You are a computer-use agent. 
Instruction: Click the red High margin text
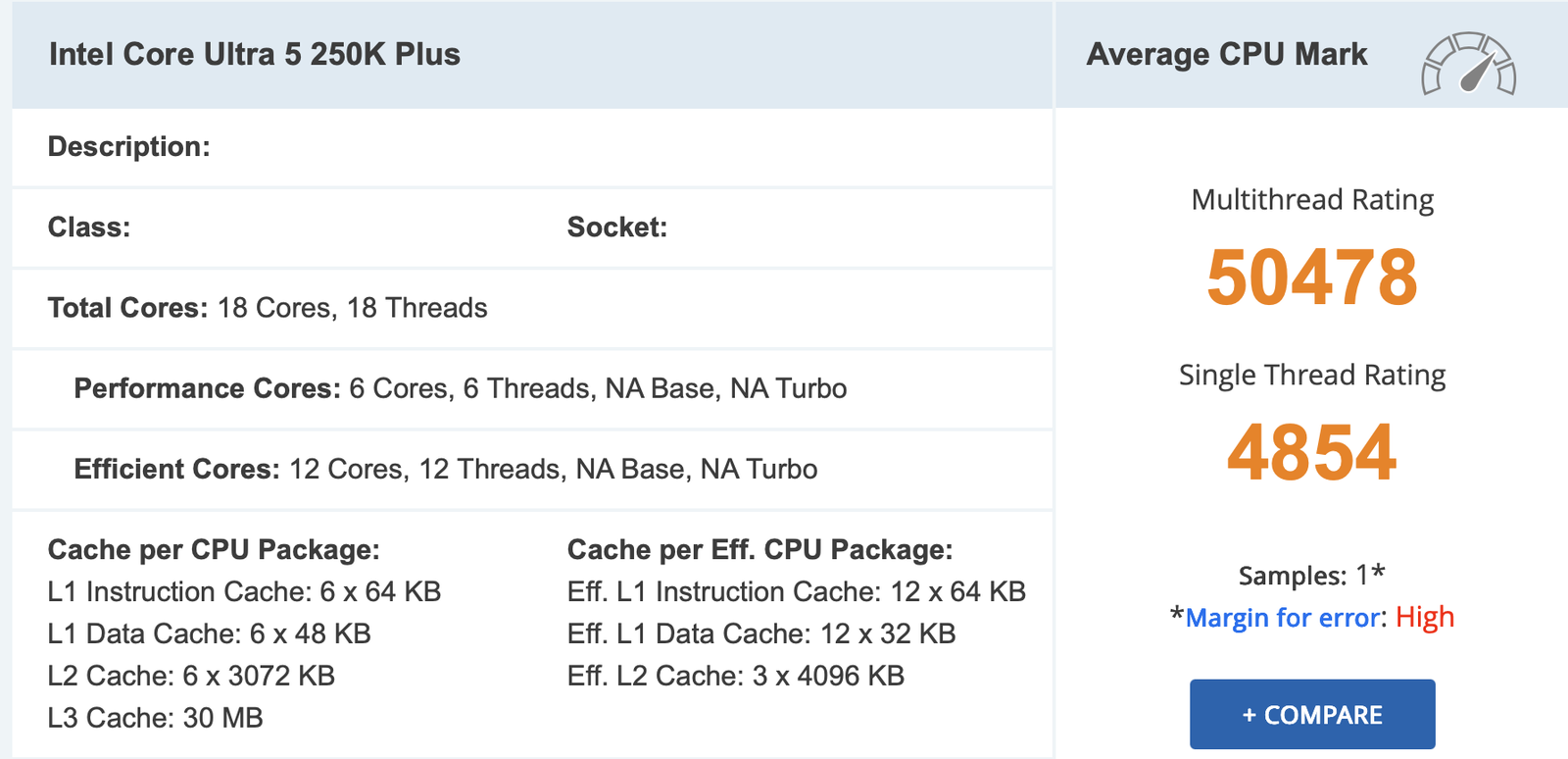[x=1424, y=618]
